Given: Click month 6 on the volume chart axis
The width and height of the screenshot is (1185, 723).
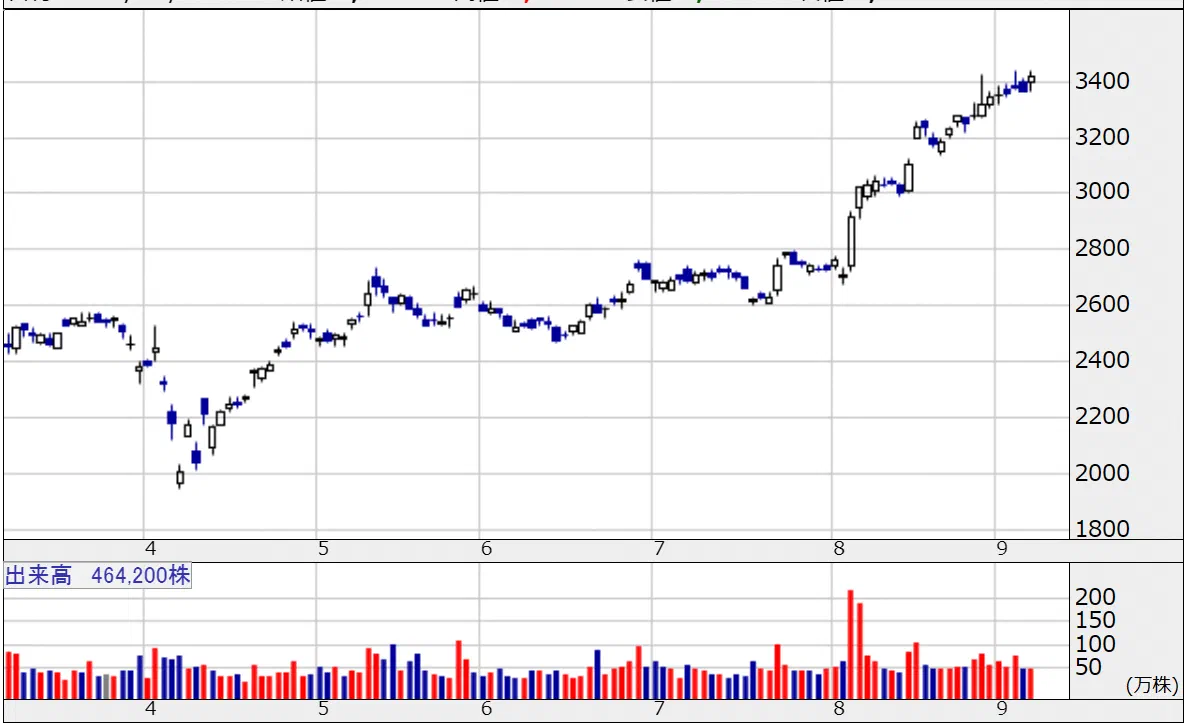Looking at the screenshot, I should point(486,709).
